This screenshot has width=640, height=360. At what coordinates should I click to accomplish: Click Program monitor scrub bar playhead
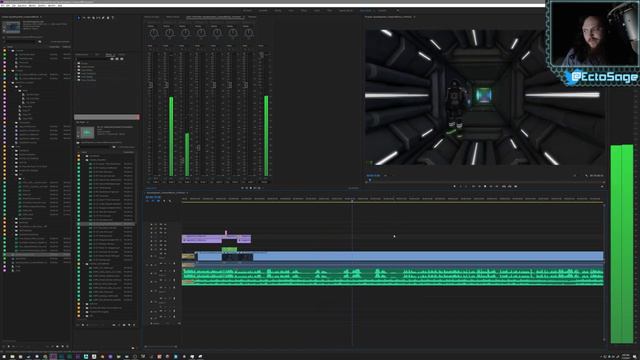click(370, 180)
